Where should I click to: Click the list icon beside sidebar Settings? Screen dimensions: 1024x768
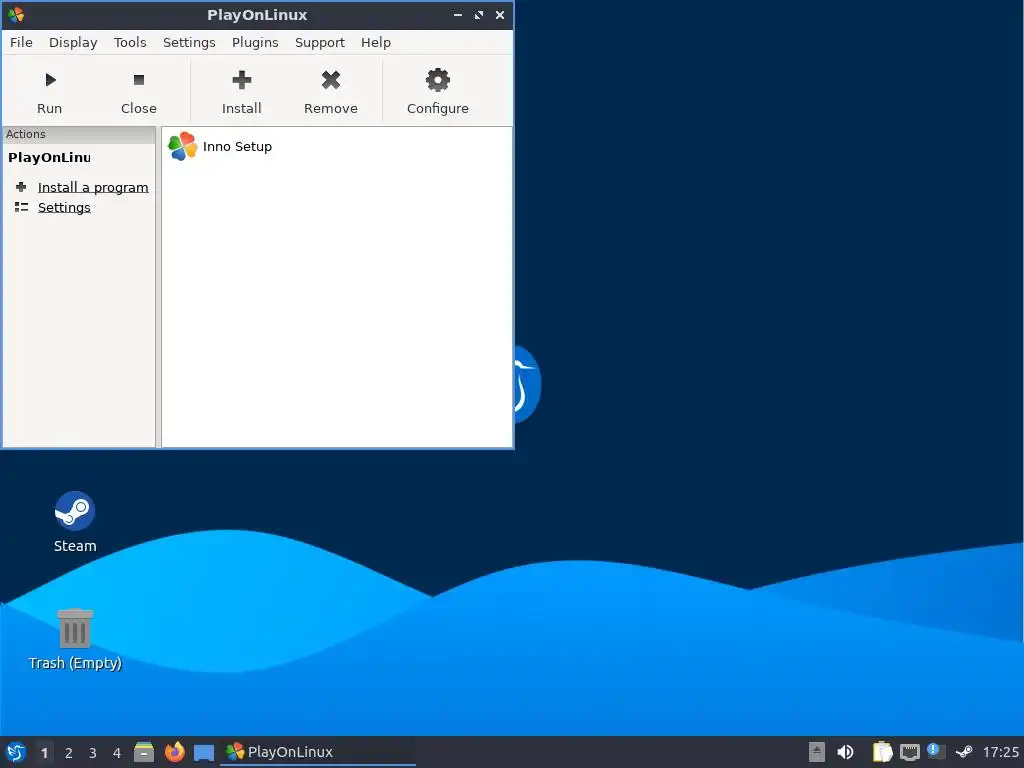point(22,207)
